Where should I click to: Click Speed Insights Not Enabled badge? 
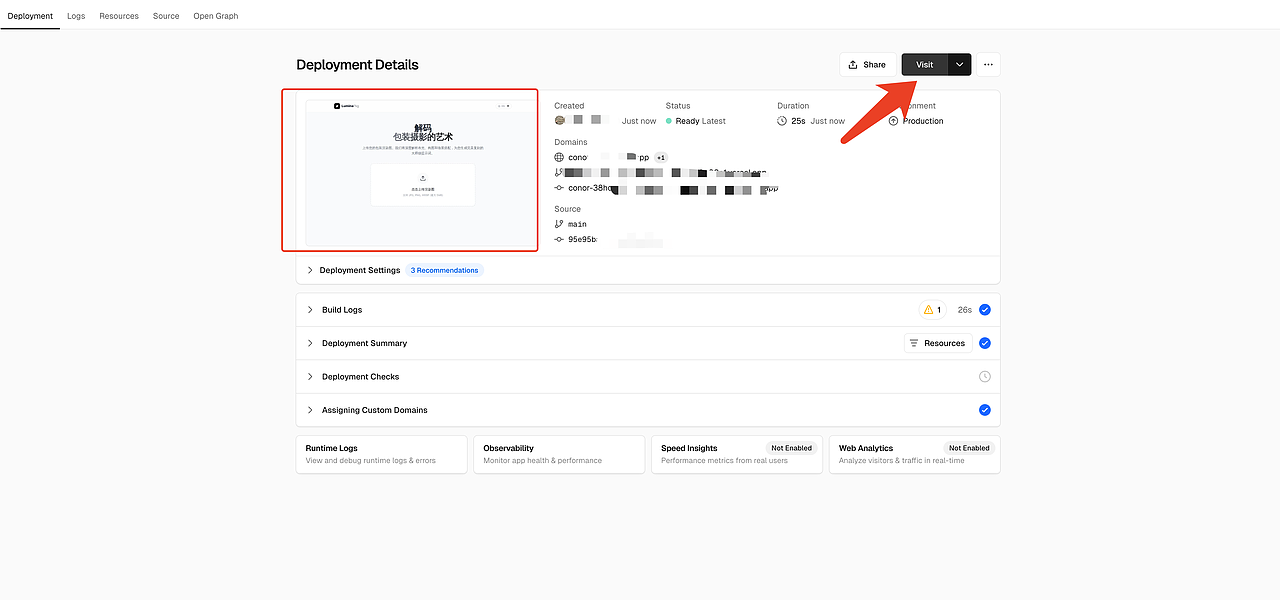791,448
